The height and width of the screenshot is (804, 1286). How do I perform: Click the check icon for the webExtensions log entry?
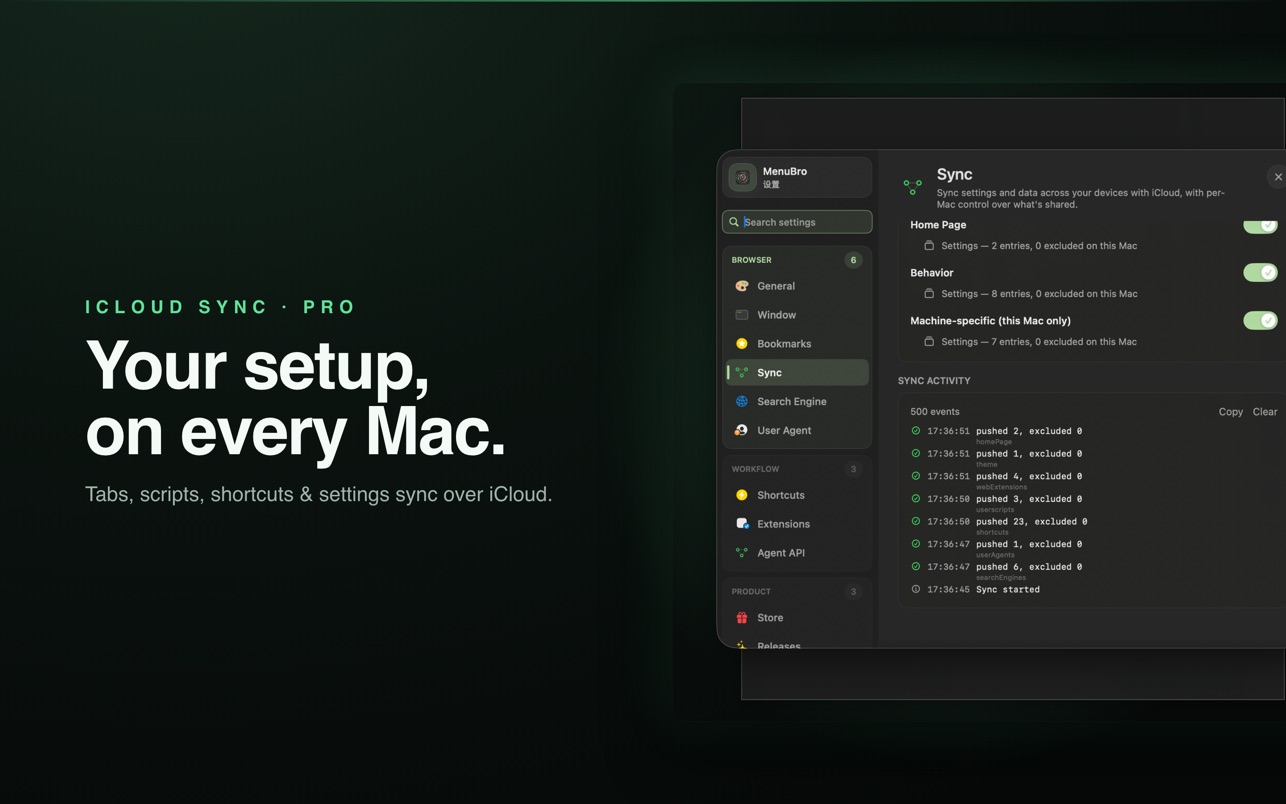(x=916, y=476)
